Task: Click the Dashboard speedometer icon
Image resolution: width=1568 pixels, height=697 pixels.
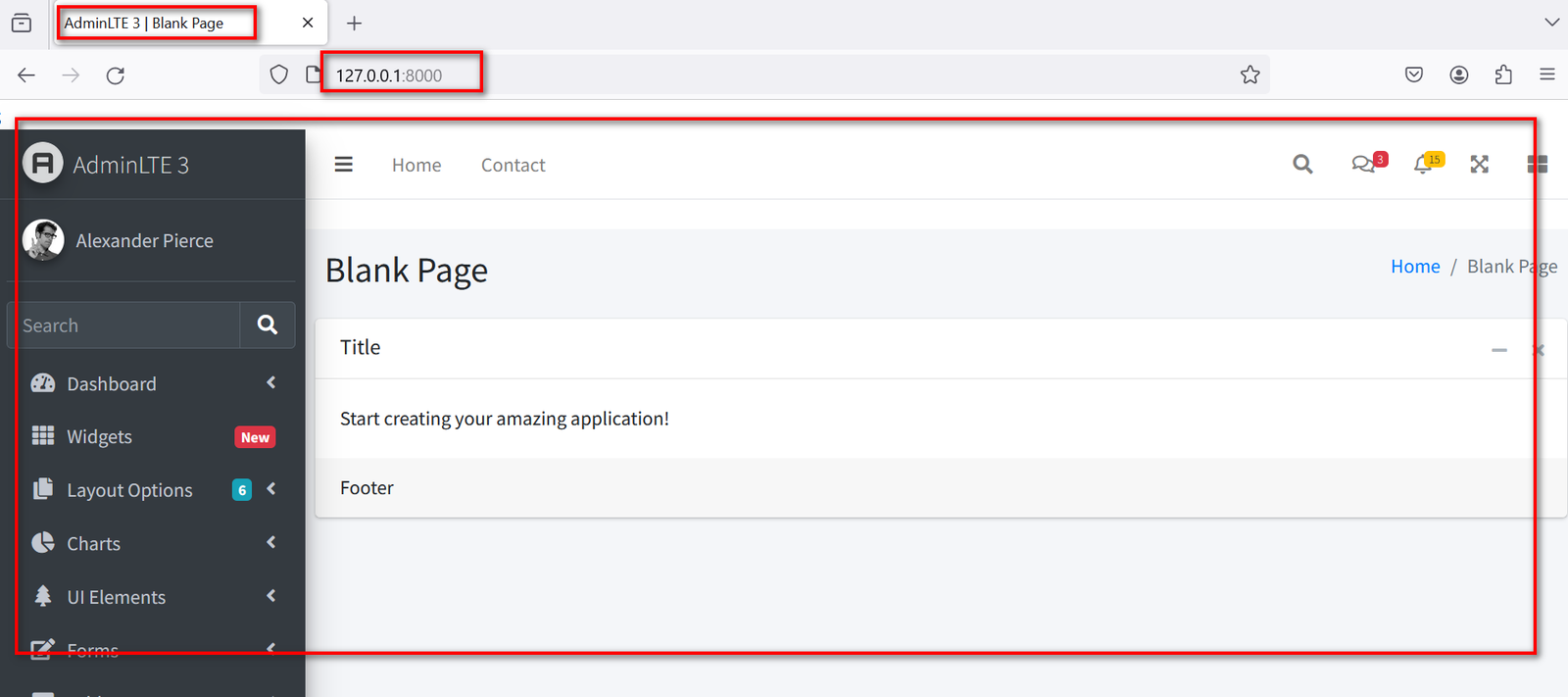Action: coord(43,383)
